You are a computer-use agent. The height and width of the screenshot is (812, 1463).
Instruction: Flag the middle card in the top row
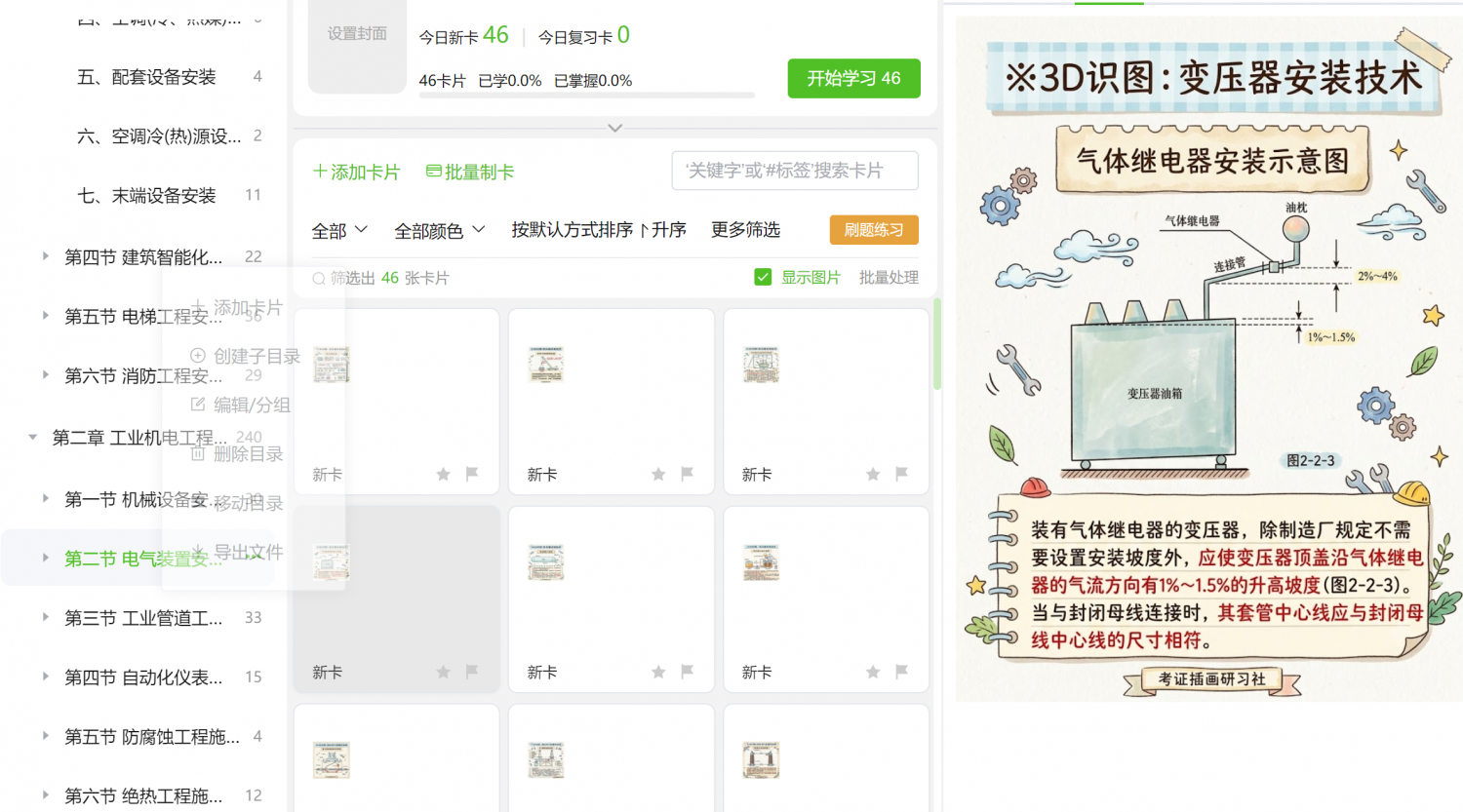tap(687, 474)
